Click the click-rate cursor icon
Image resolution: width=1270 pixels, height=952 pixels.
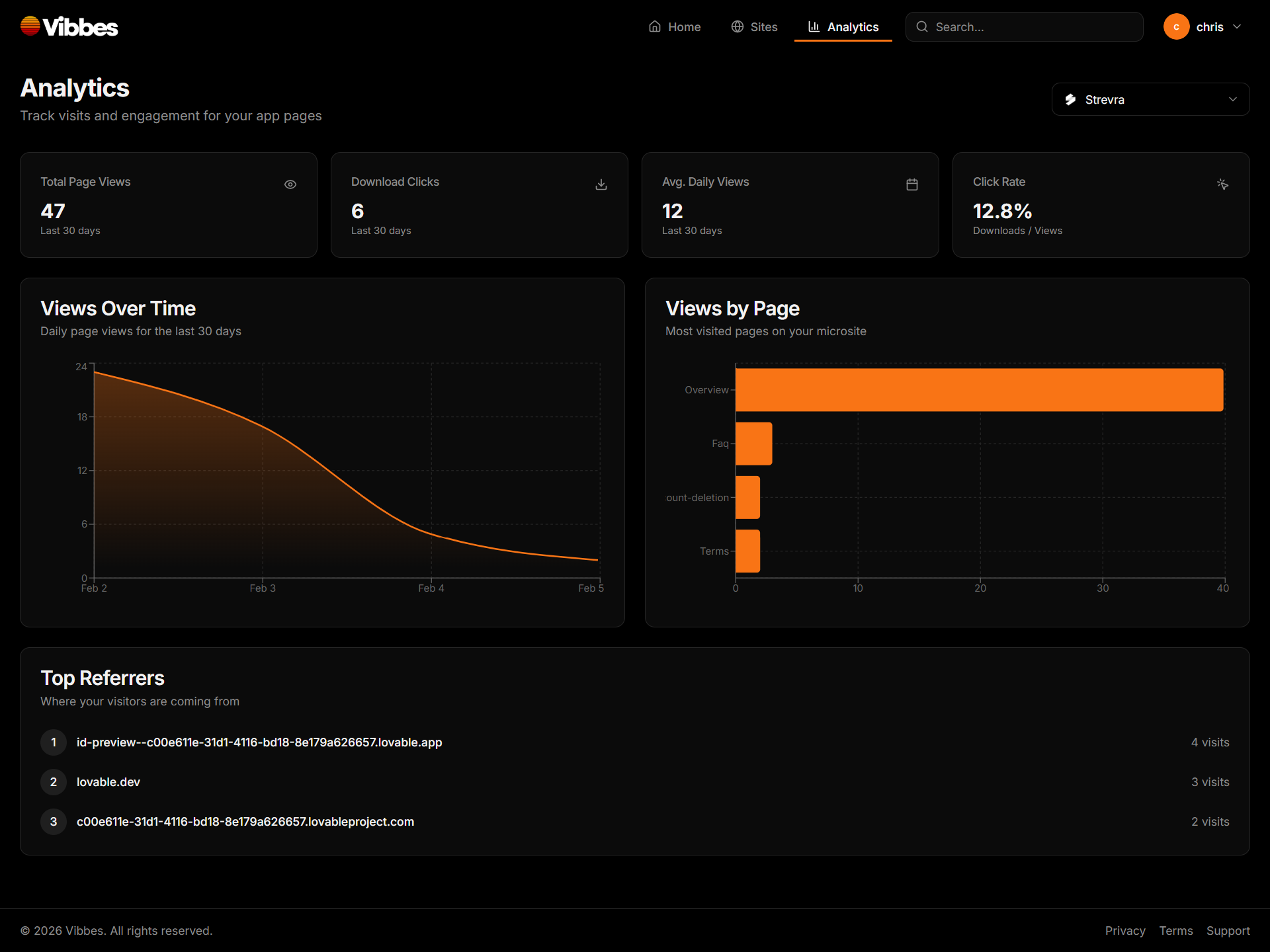1223,184
